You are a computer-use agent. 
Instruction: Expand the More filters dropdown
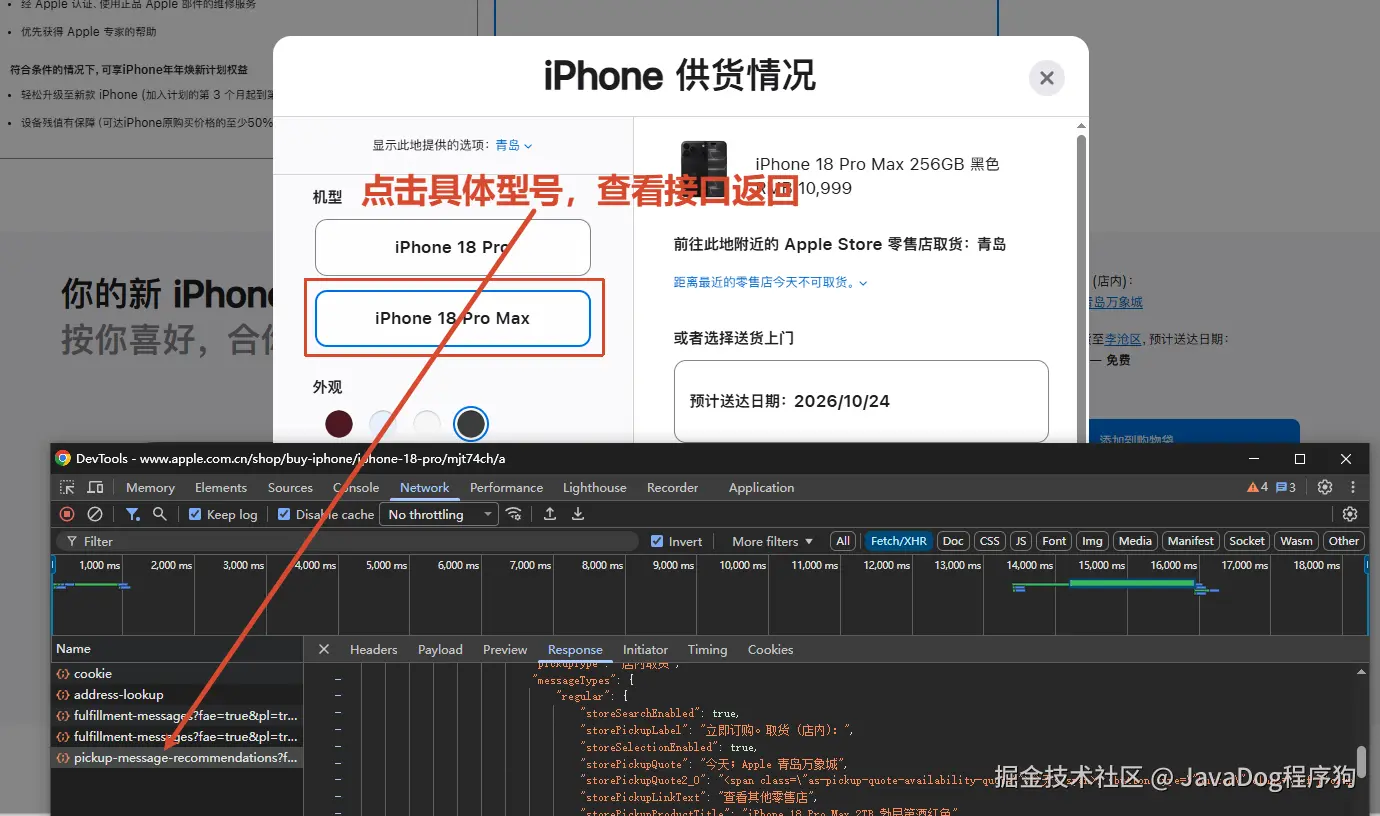(771, 541)
